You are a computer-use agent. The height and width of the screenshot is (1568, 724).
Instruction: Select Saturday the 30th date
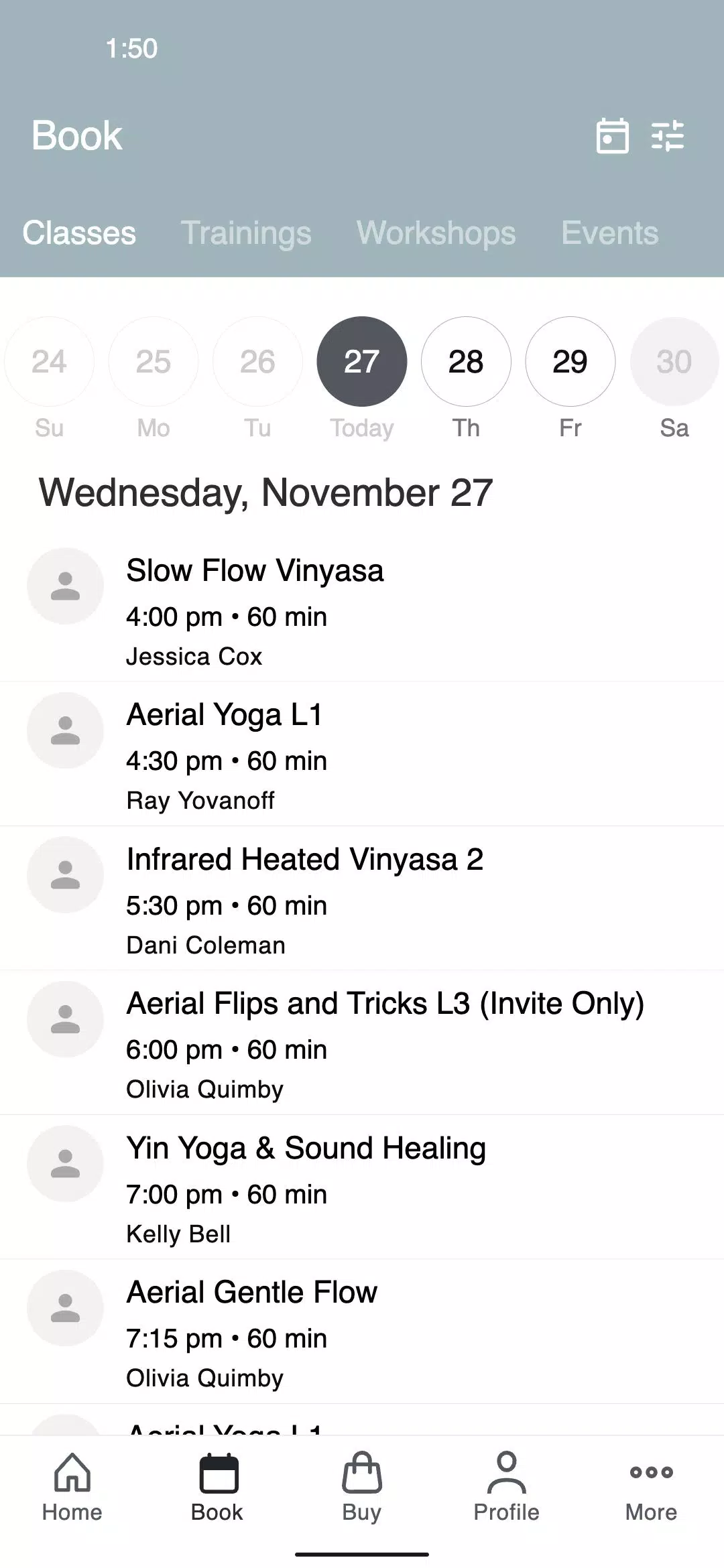click(x=674, y=362)
